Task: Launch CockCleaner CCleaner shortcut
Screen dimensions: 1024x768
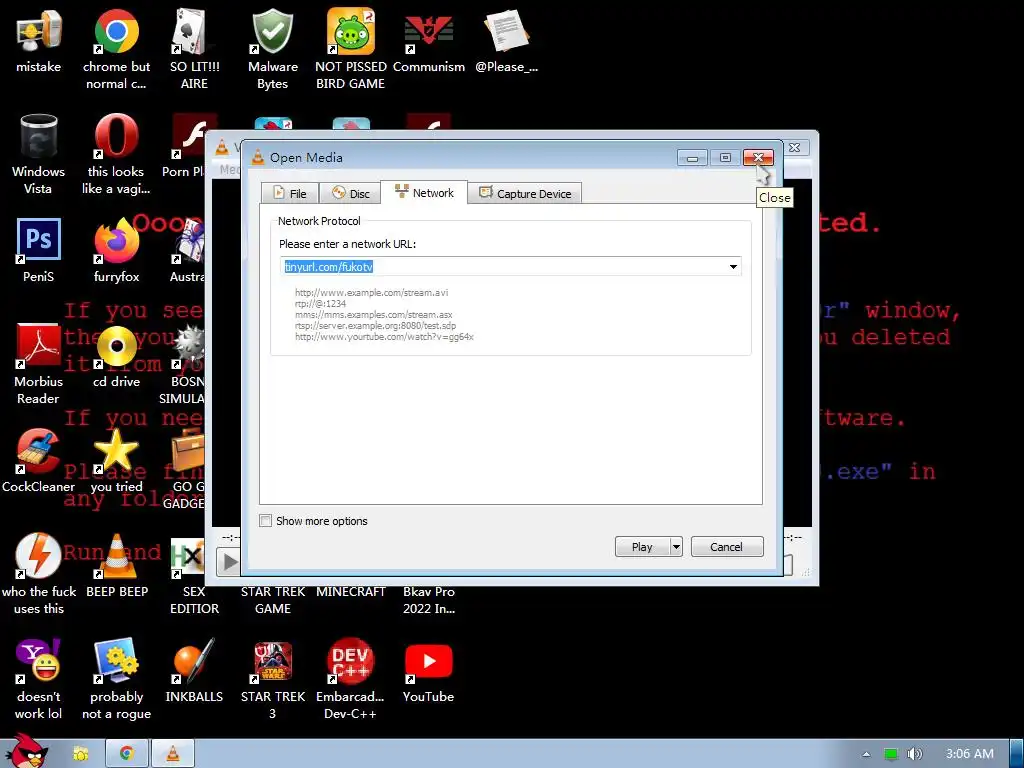Action: point(38,460)
